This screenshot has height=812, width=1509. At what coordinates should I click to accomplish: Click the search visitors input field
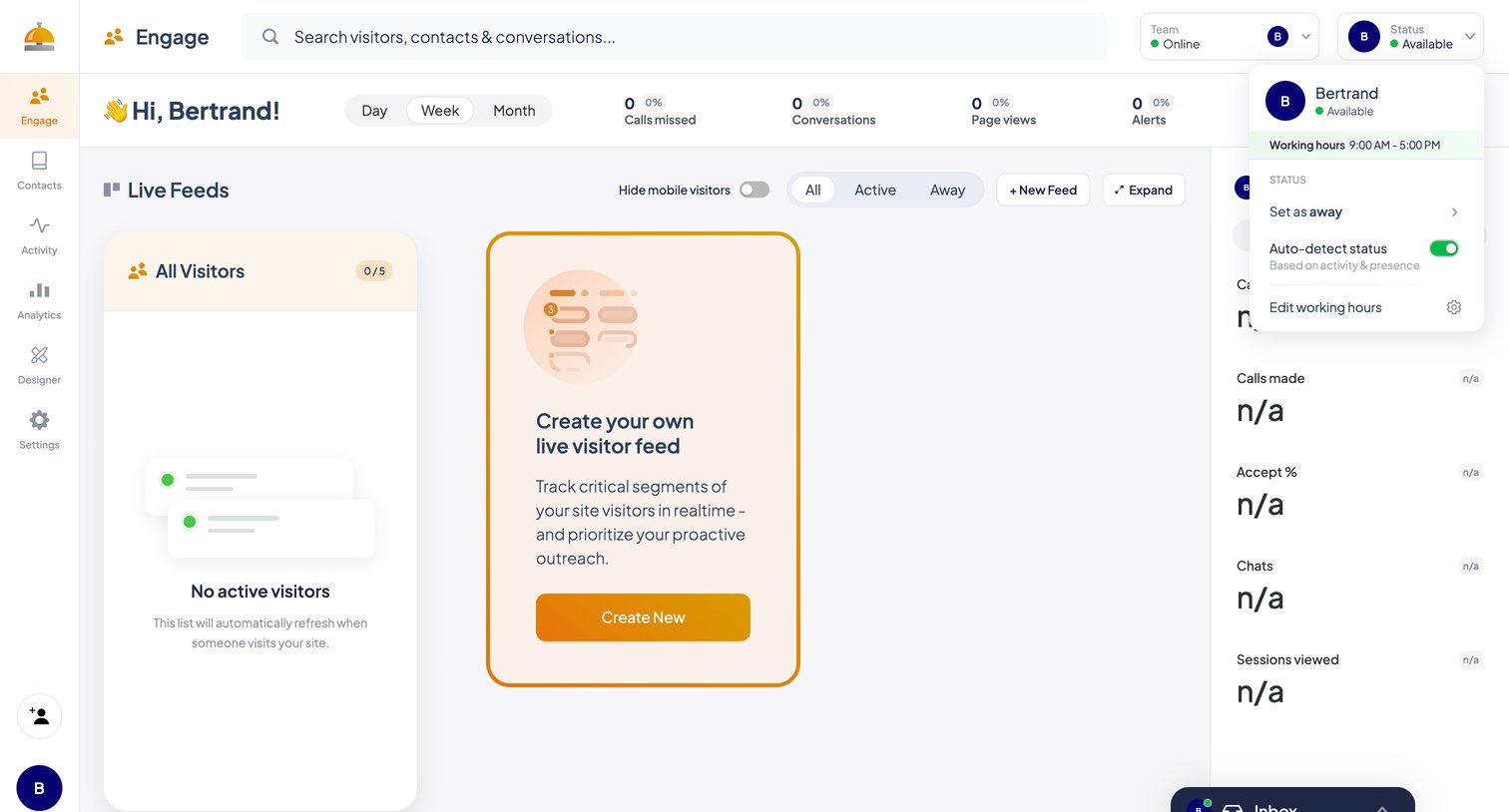pyautogui.click(x=674, y=37)
